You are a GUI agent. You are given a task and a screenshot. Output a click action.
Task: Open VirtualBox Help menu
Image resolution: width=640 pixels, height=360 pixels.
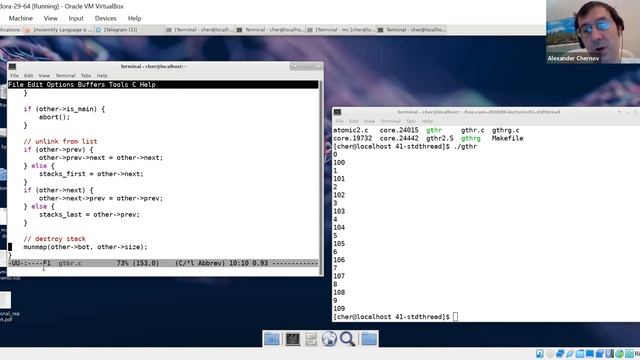(x=134, y=18)
